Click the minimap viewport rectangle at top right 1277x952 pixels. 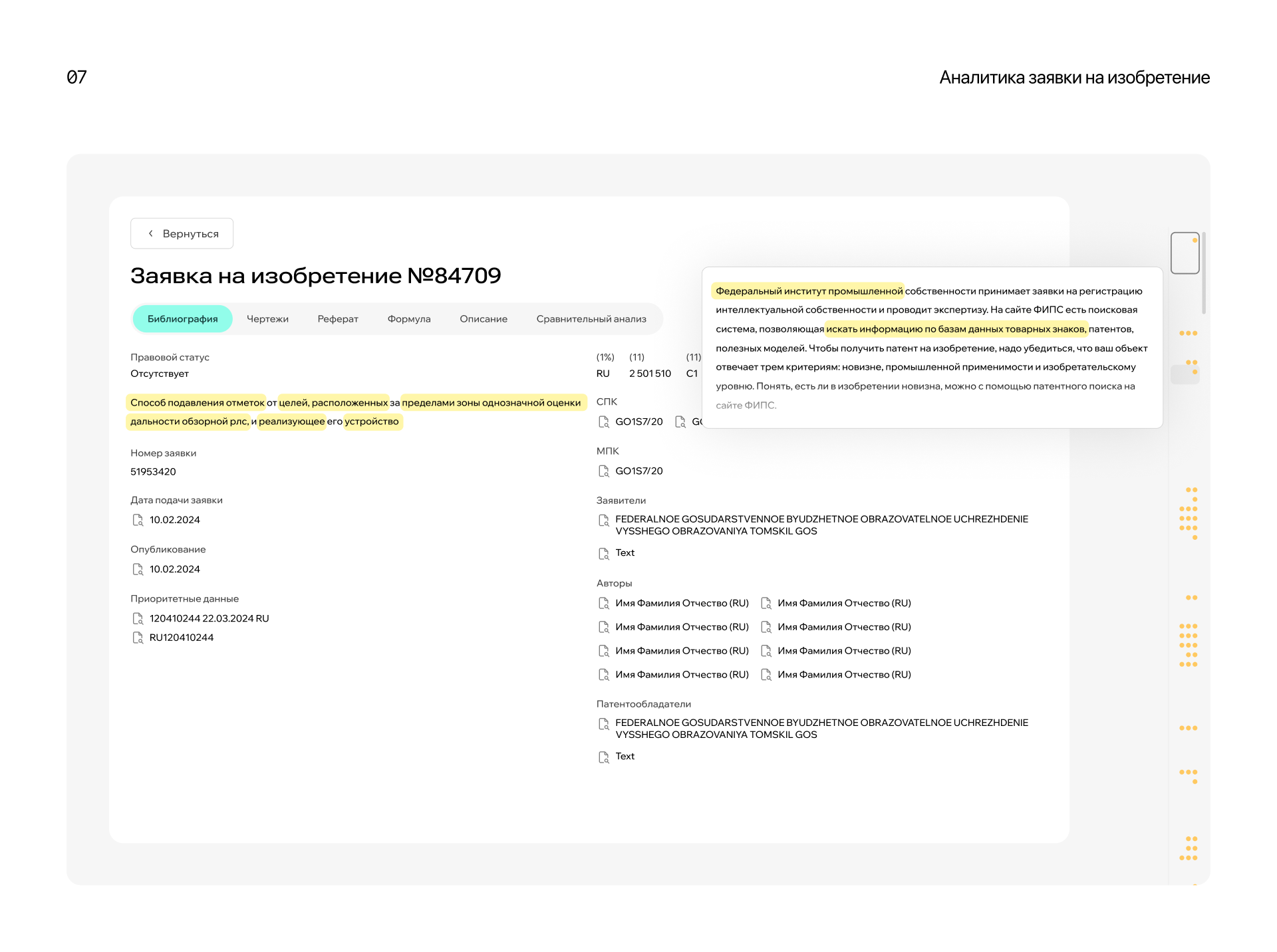[x=1185, y=253]
